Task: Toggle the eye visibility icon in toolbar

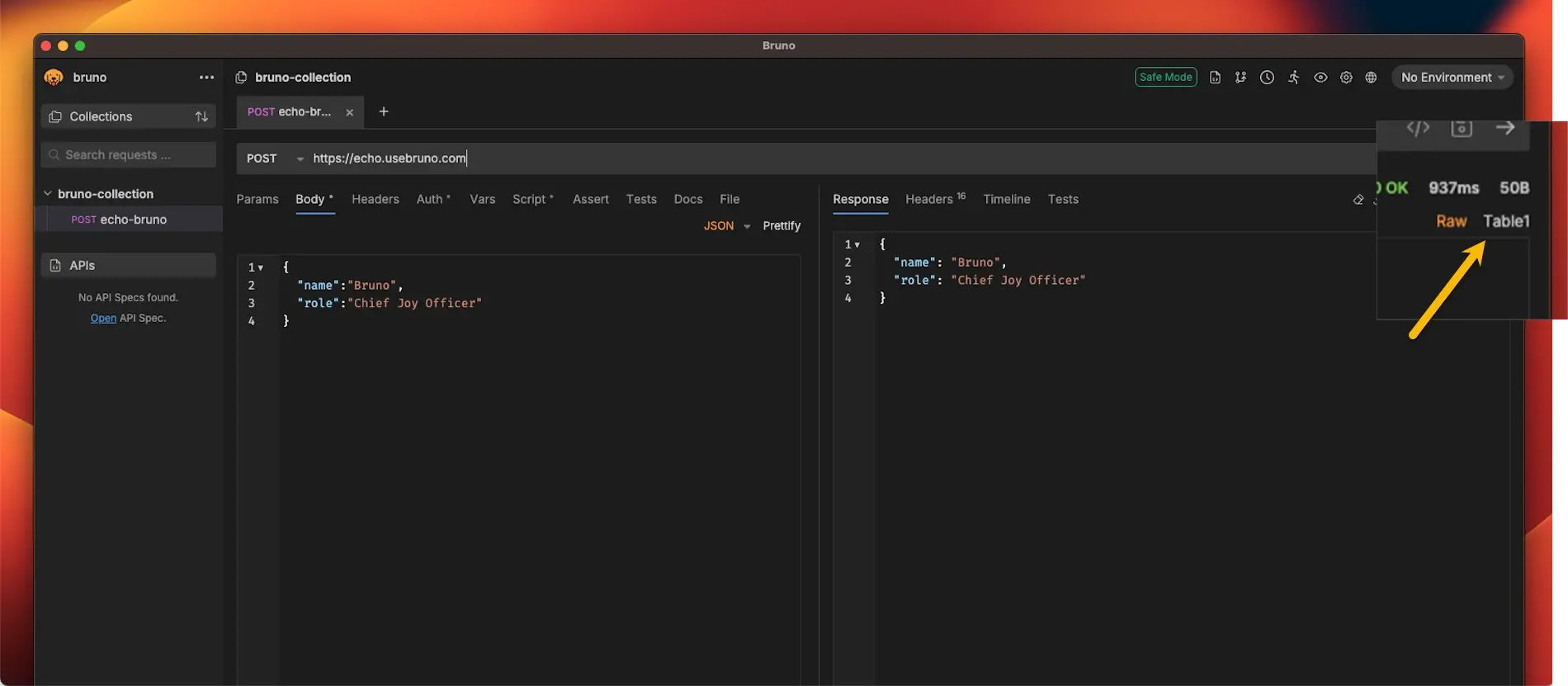Action: [1320, 78]
